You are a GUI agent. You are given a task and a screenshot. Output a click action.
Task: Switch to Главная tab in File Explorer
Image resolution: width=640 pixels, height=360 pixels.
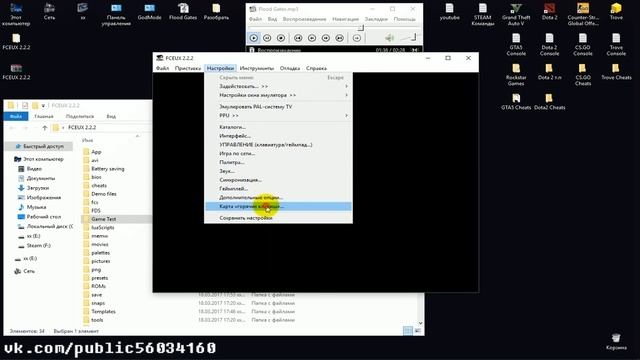44,116
